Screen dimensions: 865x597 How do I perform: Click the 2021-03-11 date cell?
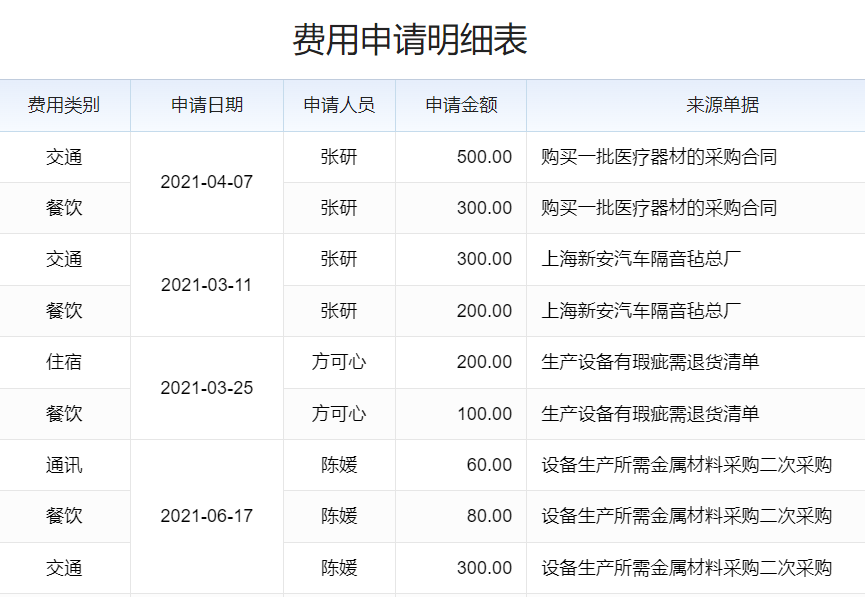pyautogui.click(x=206, y=285)
